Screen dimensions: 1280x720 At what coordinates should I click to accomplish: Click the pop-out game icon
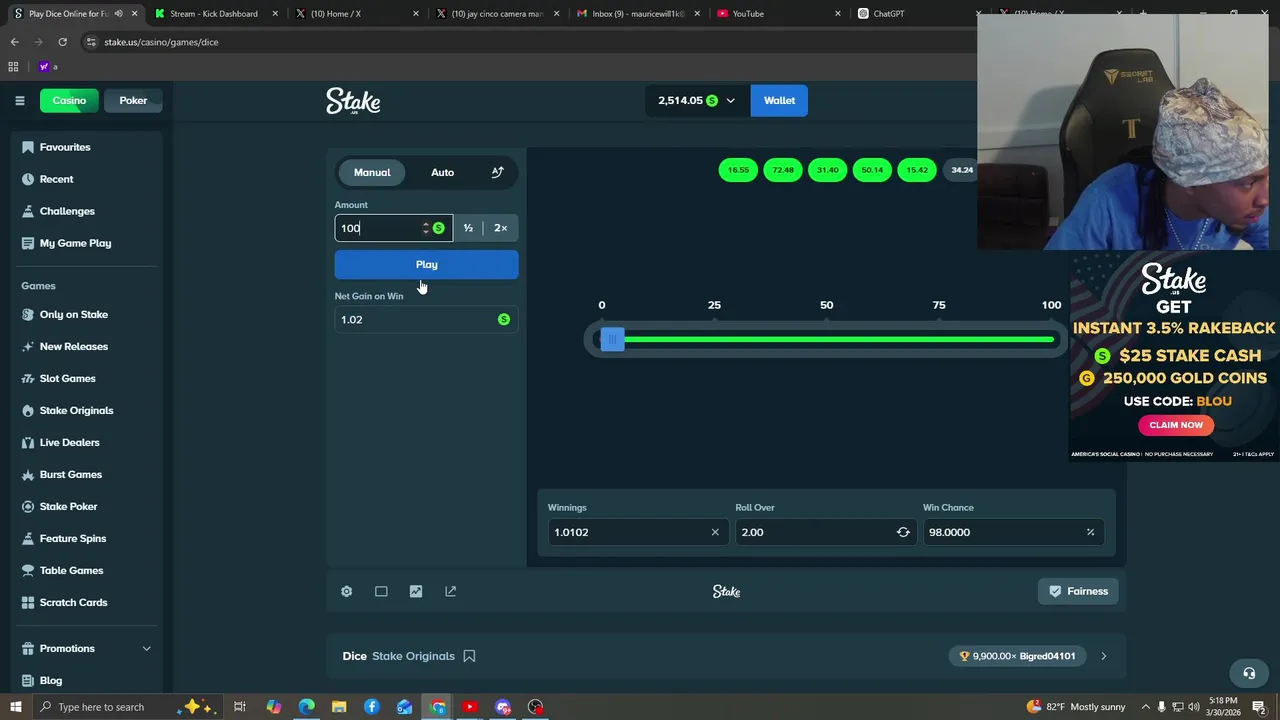(x=450, y=591)
